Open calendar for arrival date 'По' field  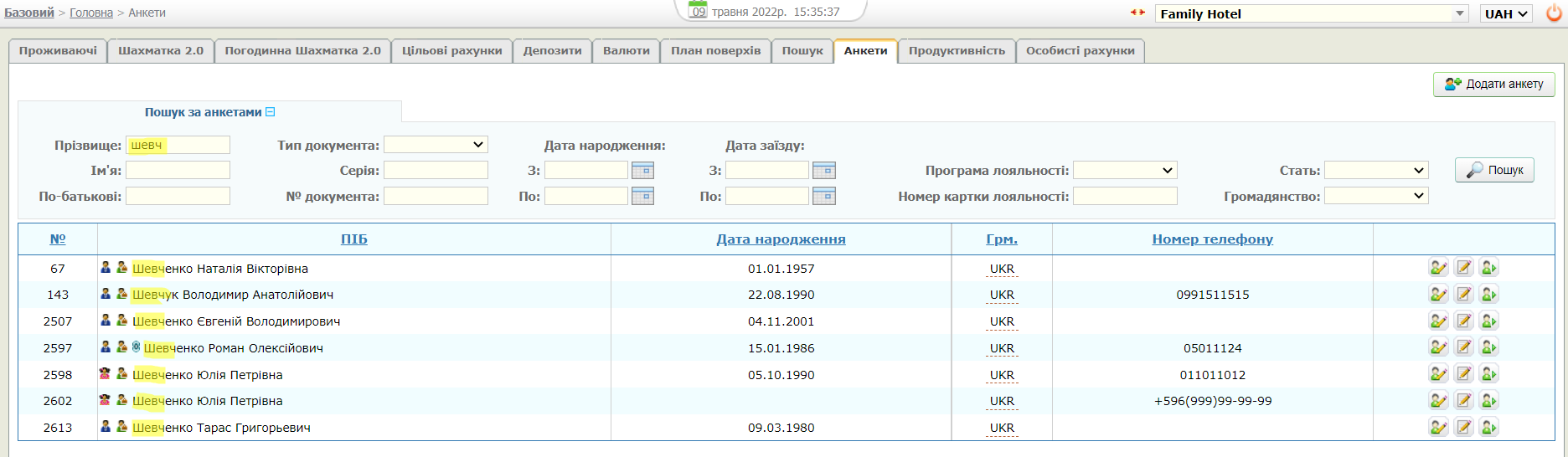823,197
